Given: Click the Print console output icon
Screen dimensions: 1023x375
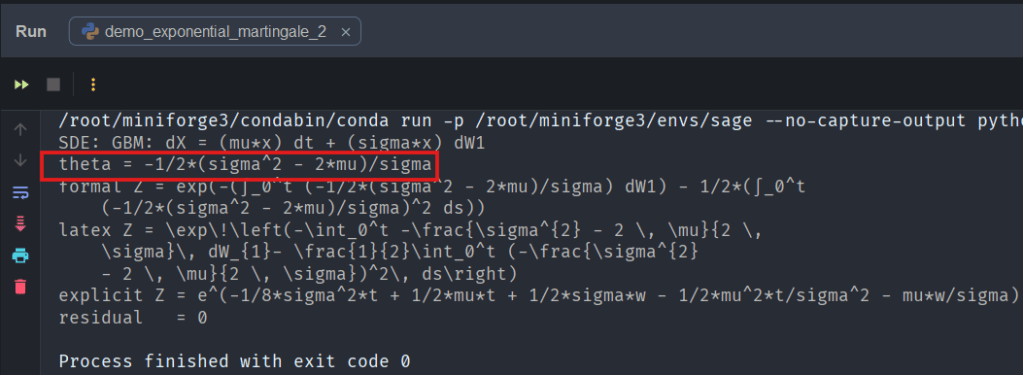Looking at the screenshot, I should click(20, 255).
